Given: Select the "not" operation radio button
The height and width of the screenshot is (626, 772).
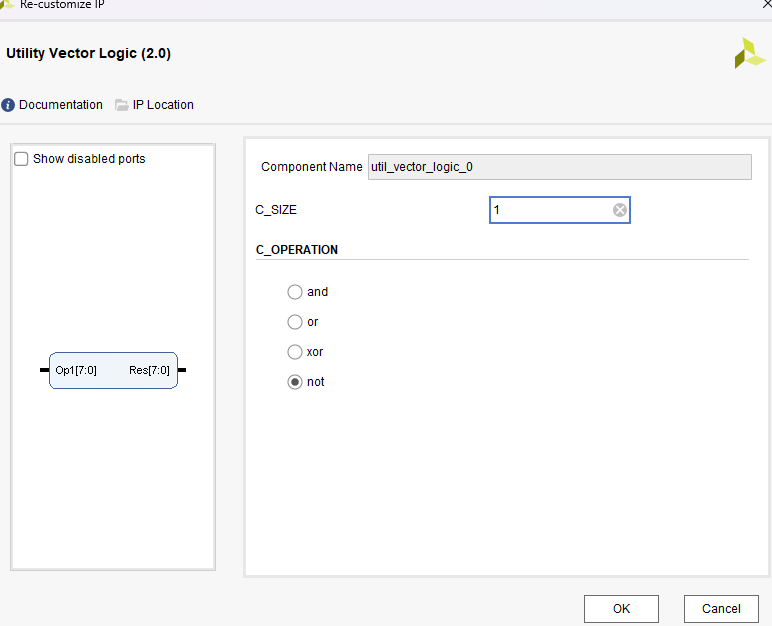Looking at the screenshot, I should pos(295,382).
